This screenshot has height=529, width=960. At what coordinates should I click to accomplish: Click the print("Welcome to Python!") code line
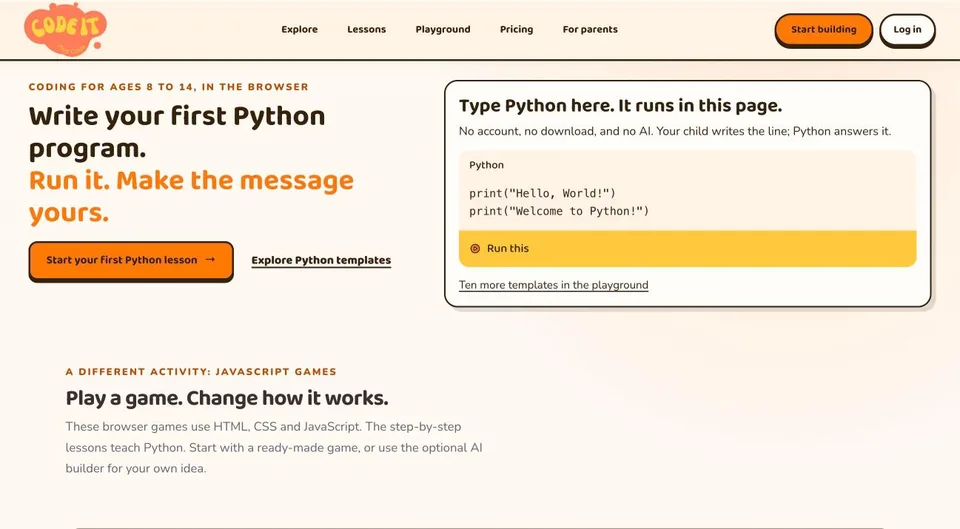(x=559, y=211)
